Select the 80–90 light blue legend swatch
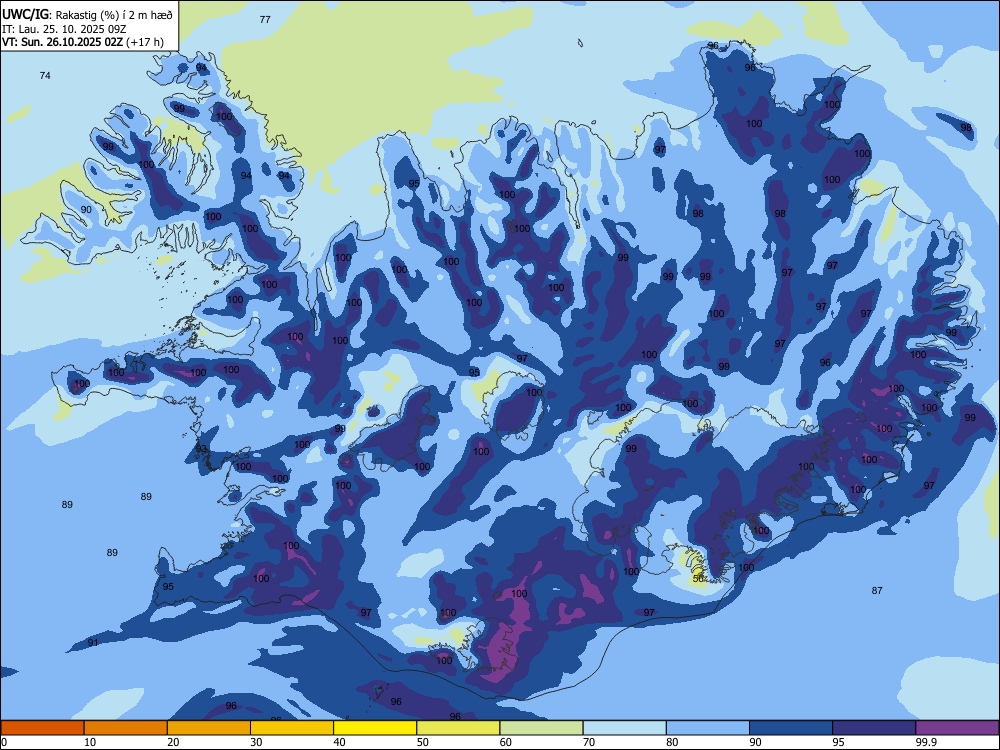Image resolution: width=1000 pixels, height=750 pixels. click(708, 728)
